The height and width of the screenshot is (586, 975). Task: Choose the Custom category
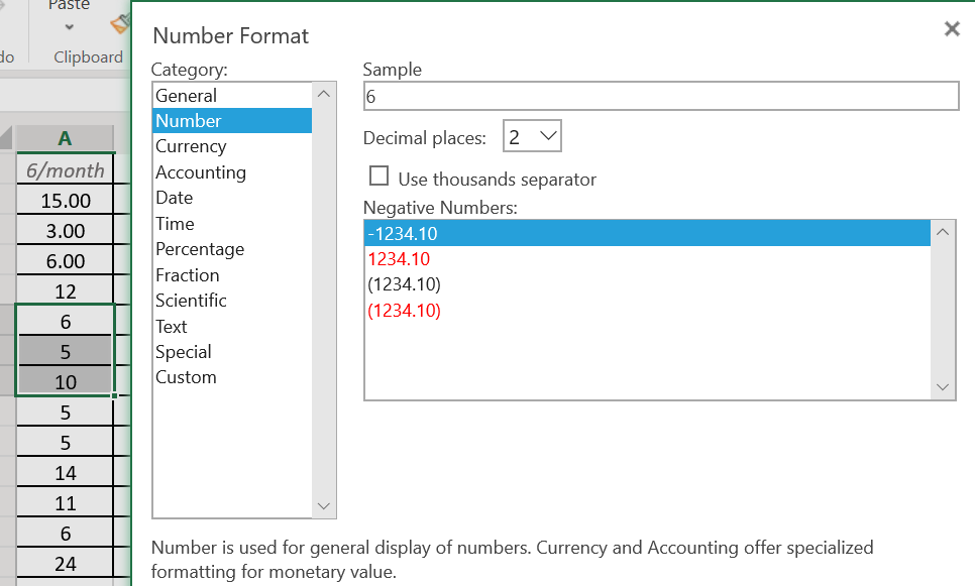tap(186, 377)
